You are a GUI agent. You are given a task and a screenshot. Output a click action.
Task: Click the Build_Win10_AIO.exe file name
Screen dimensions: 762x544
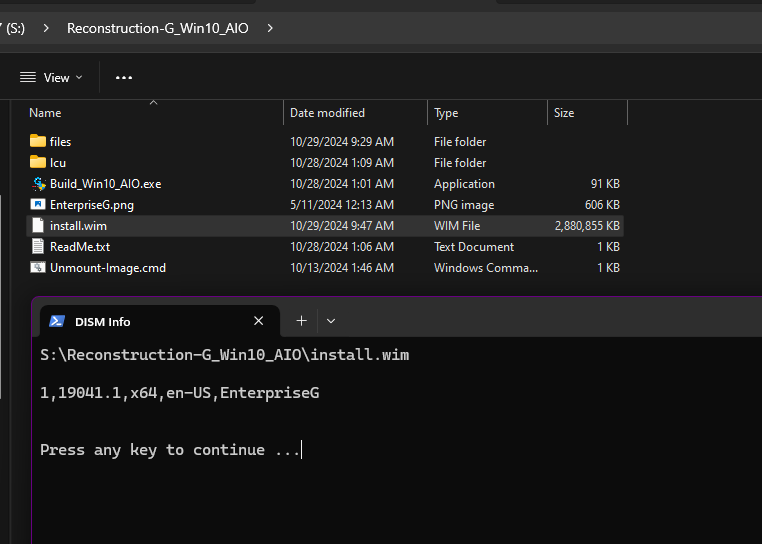pyautogui.click(x=105, y=184)
